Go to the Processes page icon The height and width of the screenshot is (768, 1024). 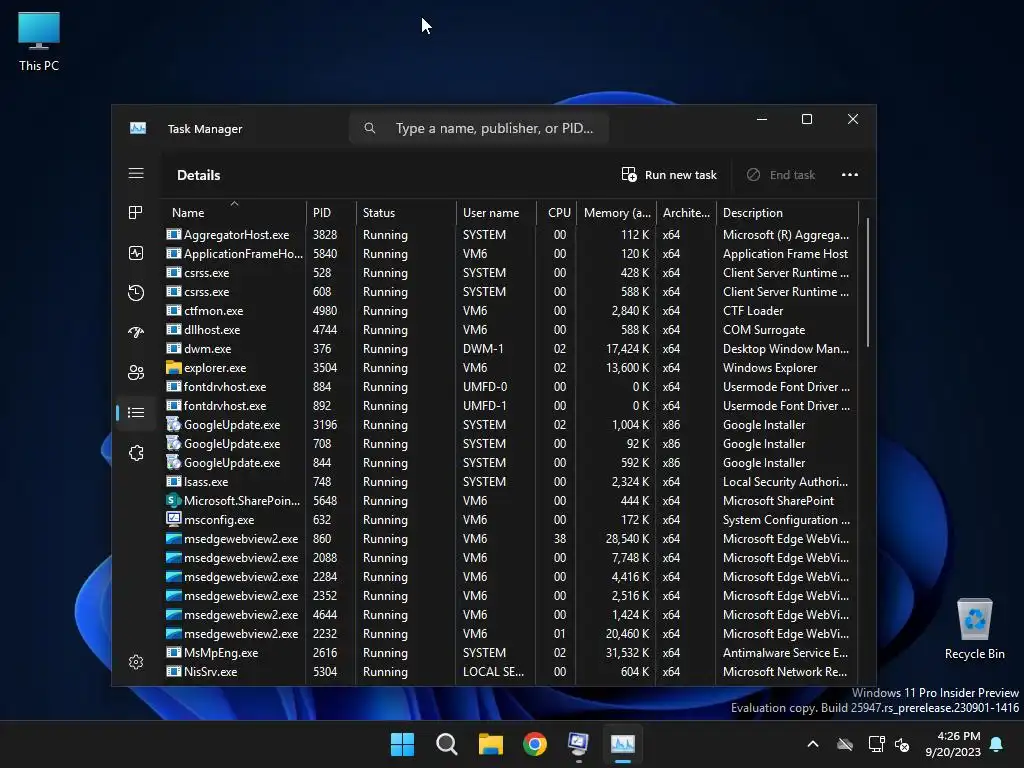point(136,213)
